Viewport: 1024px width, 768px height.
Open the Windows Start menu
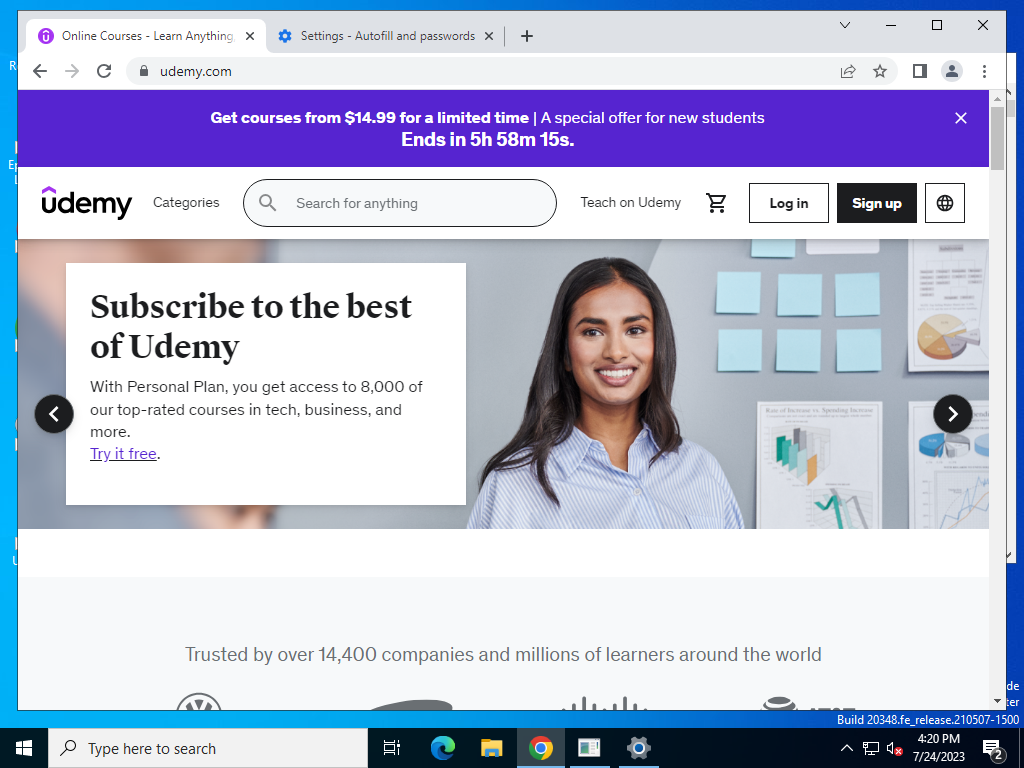pyautogui.click(x=24, y=748)
